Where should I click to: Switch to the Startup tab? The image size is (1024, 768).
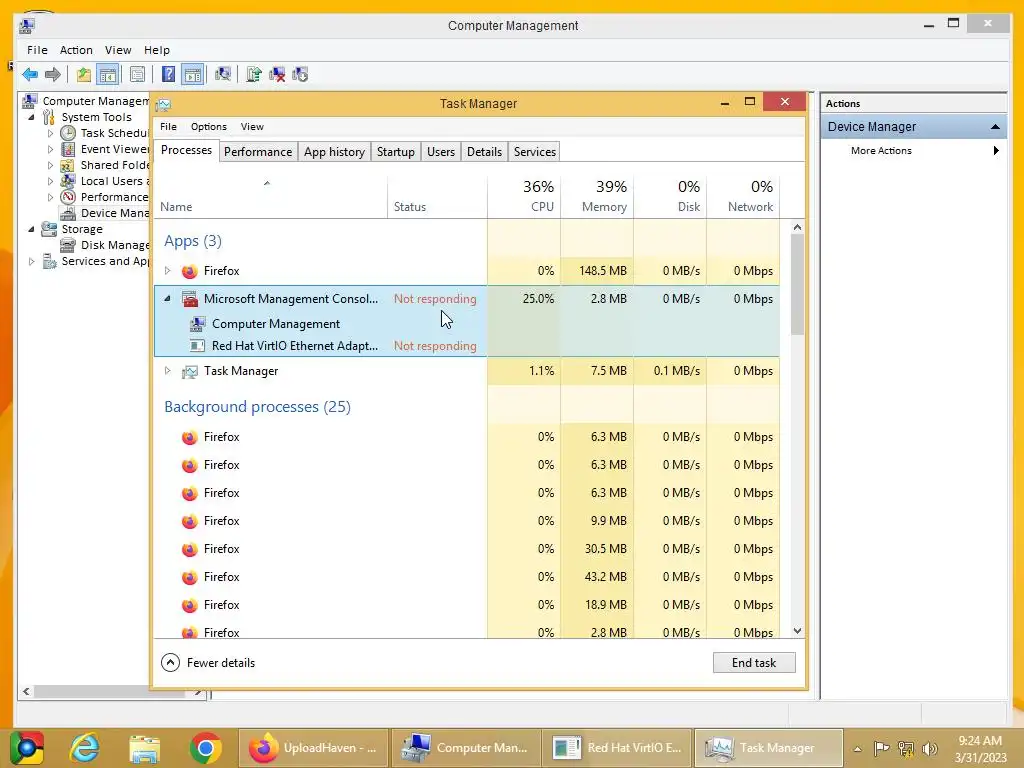pyautogui.click(x=396, y=152)
